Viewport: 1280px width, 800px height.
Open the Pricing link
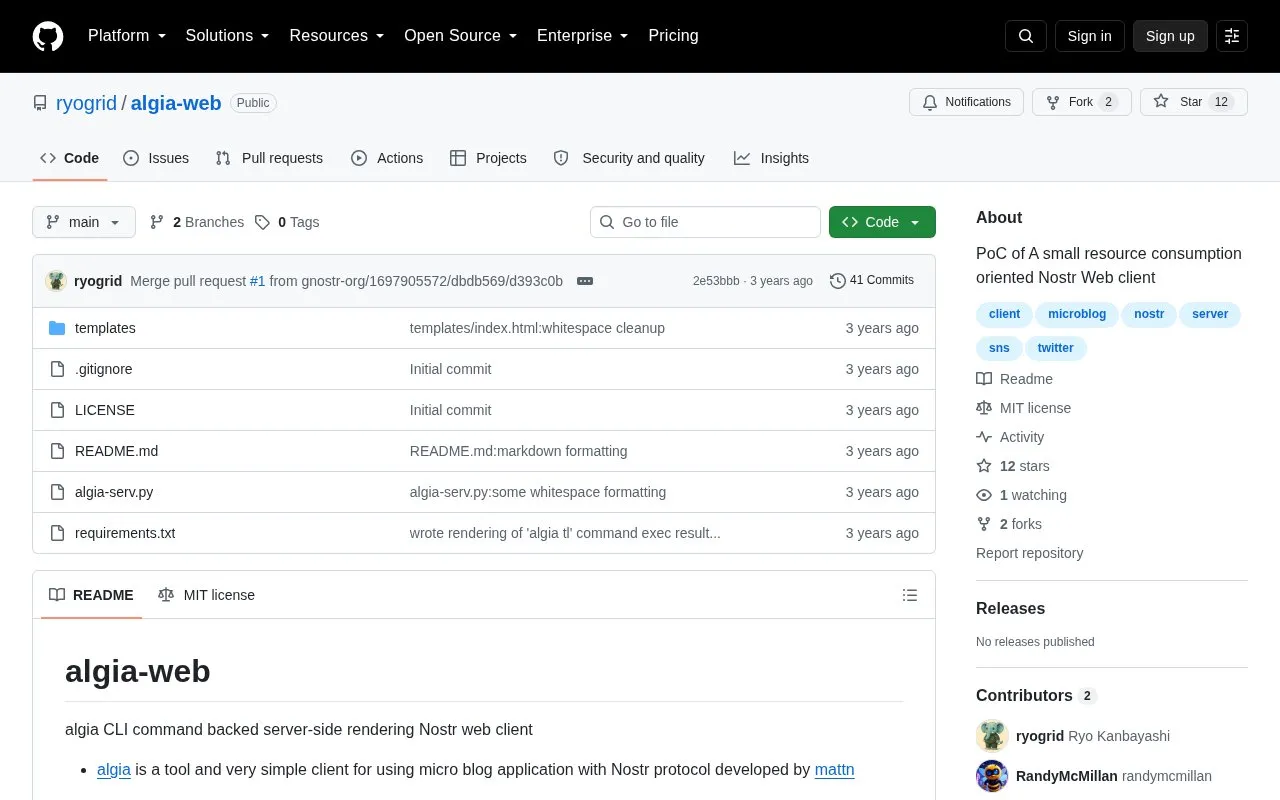pyautogui.click(x=673, y=36)
